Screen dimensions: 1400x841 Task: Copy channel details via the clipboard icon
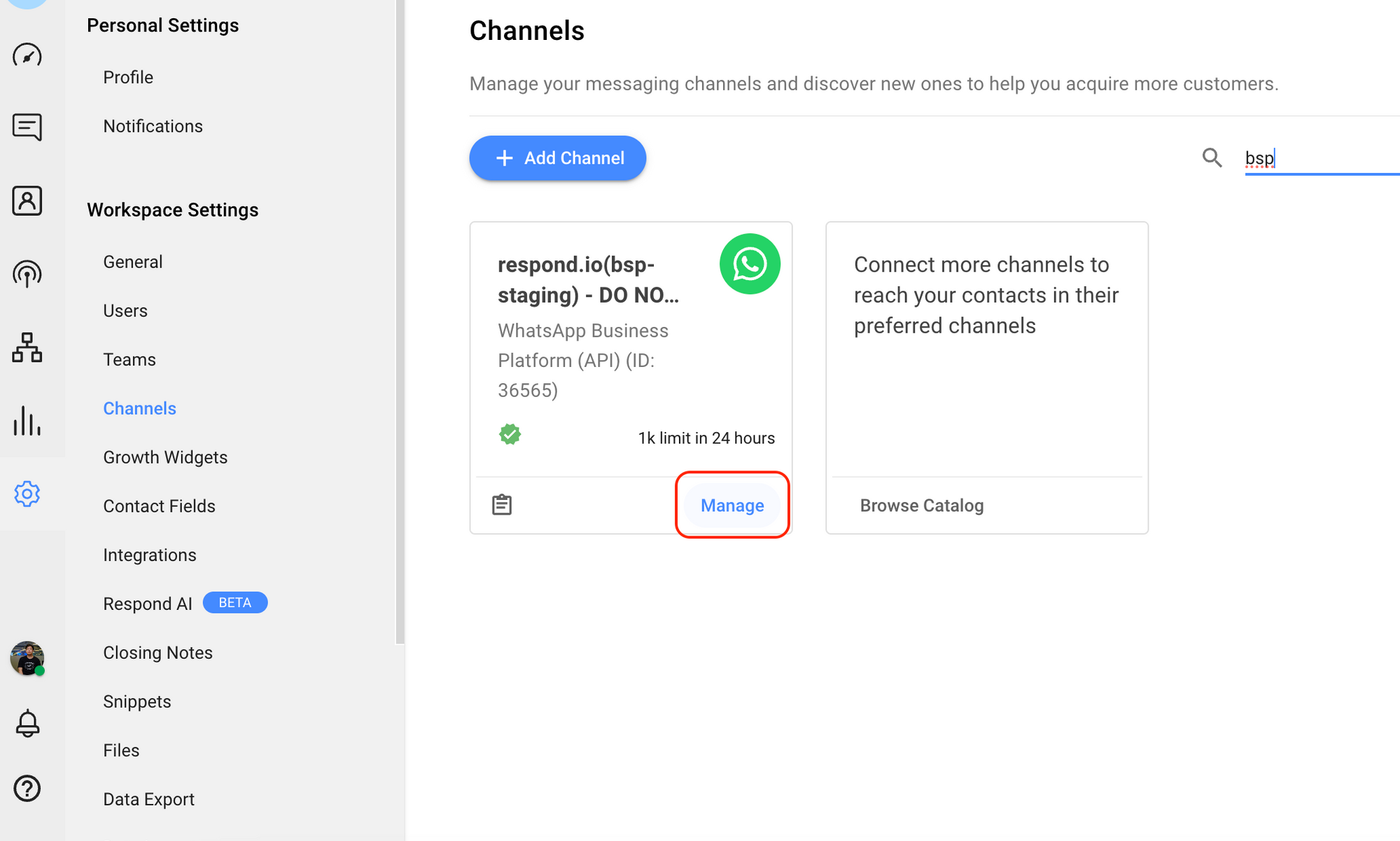click(502, 504)
